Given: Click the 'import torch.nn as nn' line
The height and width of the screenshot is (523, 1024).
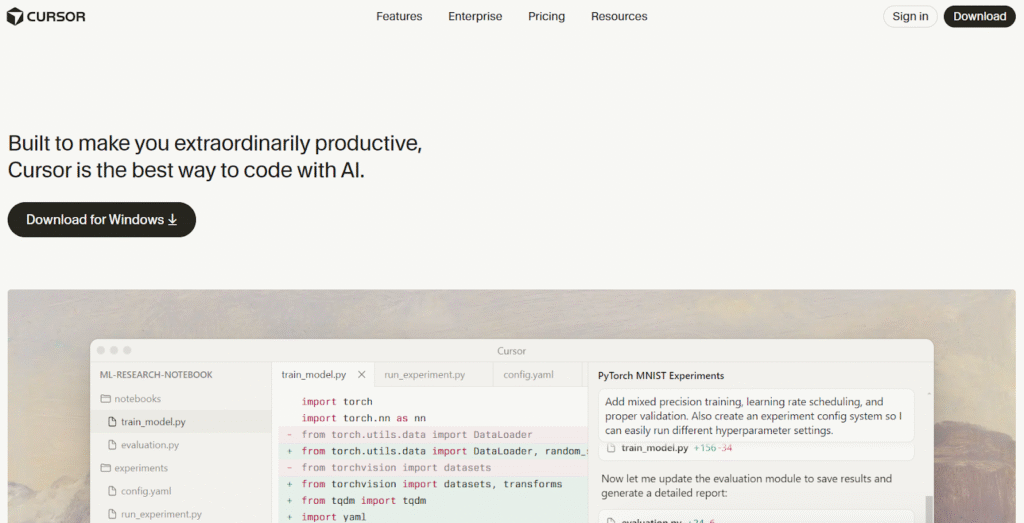Looking at the screenshot, I should click(x=364, y=418).
